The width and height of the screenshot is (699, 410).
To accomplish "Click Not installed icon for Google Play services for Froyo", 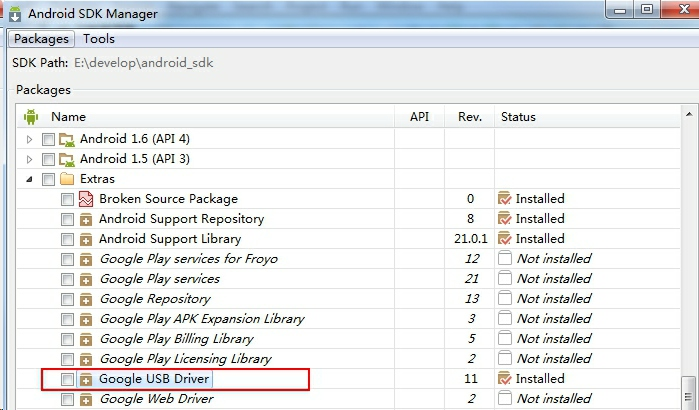I will pos(505,258).
